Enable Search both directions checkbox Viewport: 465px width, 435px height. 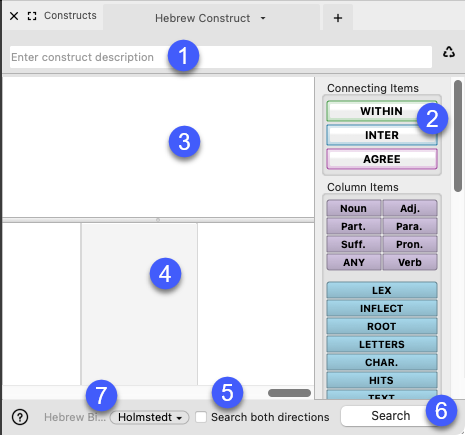[x=201, y=417]
